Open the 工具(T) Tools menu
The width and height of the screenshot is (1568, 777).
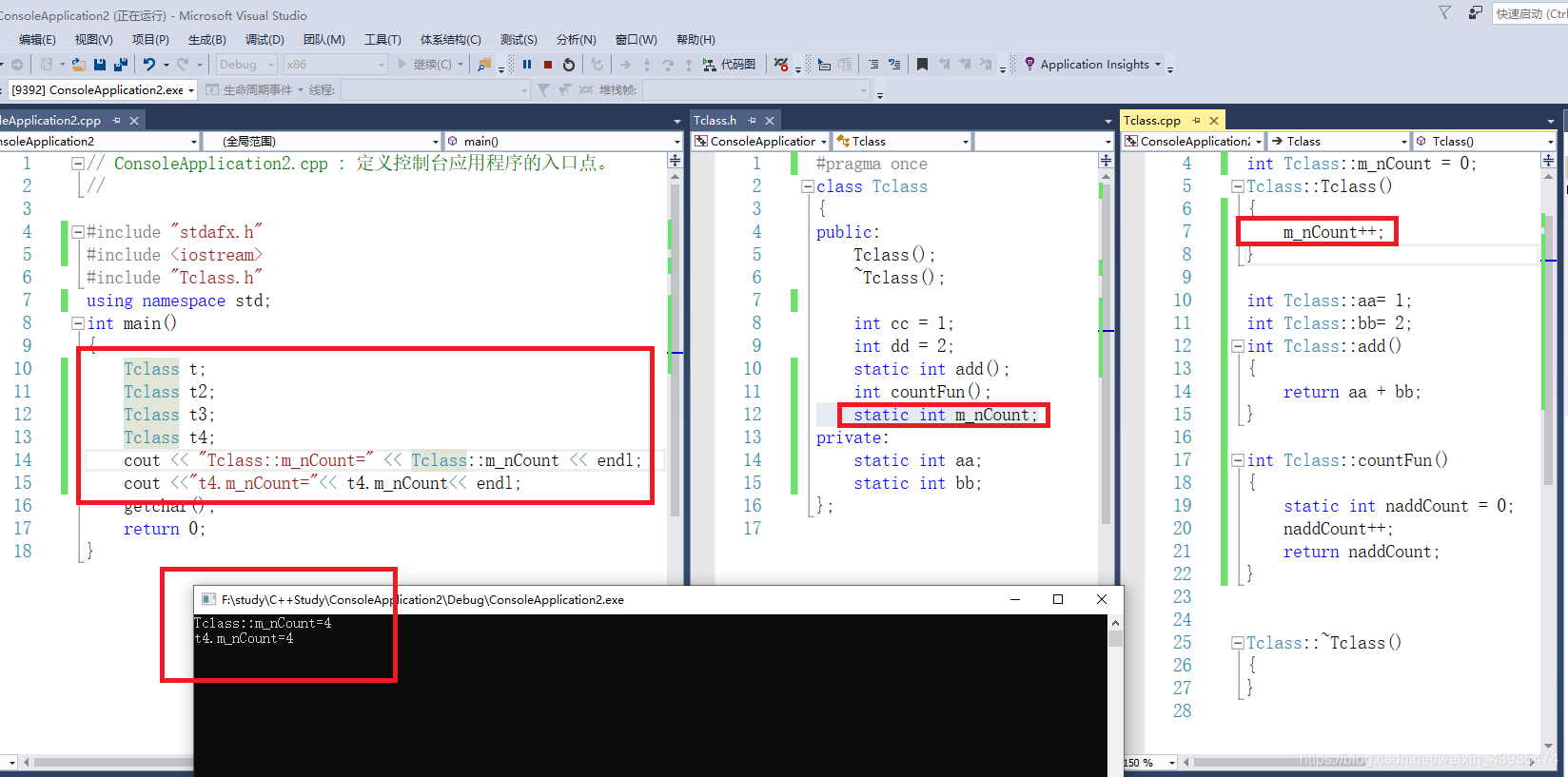click(x=382, y=39)
